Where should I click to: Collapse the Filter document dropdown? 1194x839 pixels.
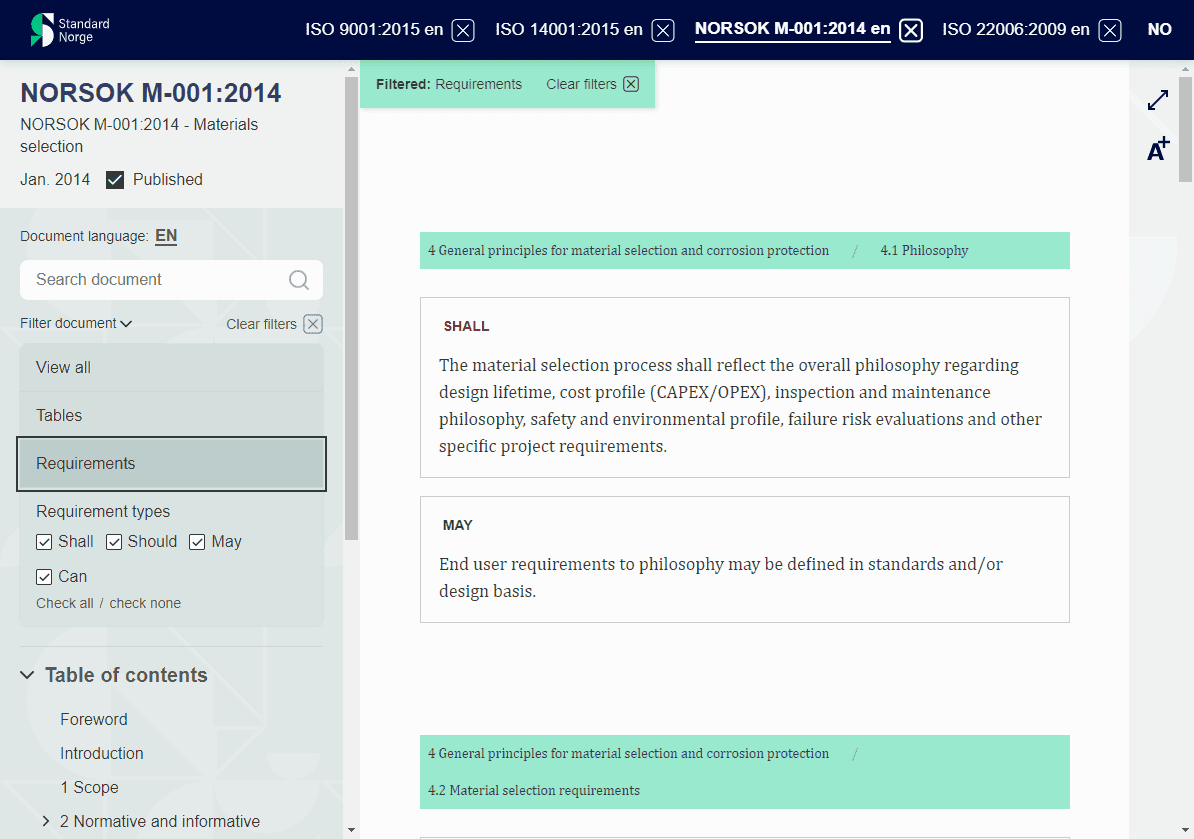tap(76, 324)
